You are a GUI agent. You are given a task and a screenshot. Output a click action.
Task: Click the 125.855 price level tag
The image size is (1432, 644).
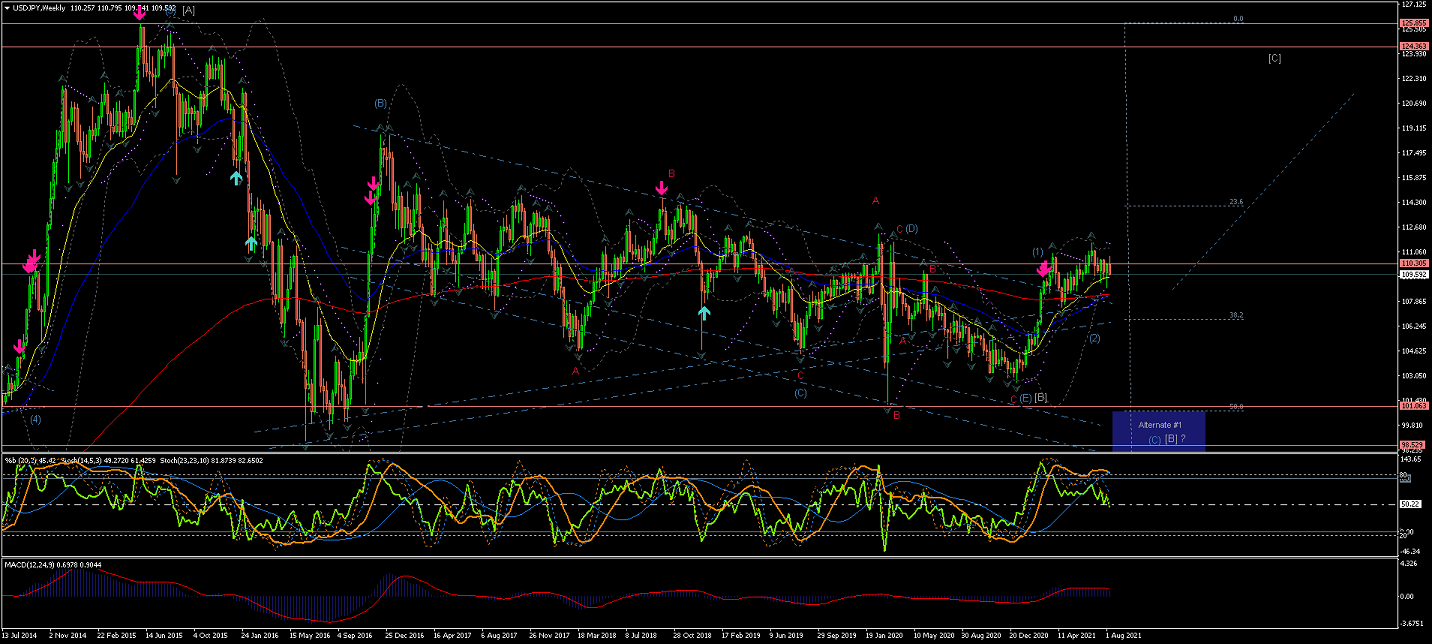1412,23
